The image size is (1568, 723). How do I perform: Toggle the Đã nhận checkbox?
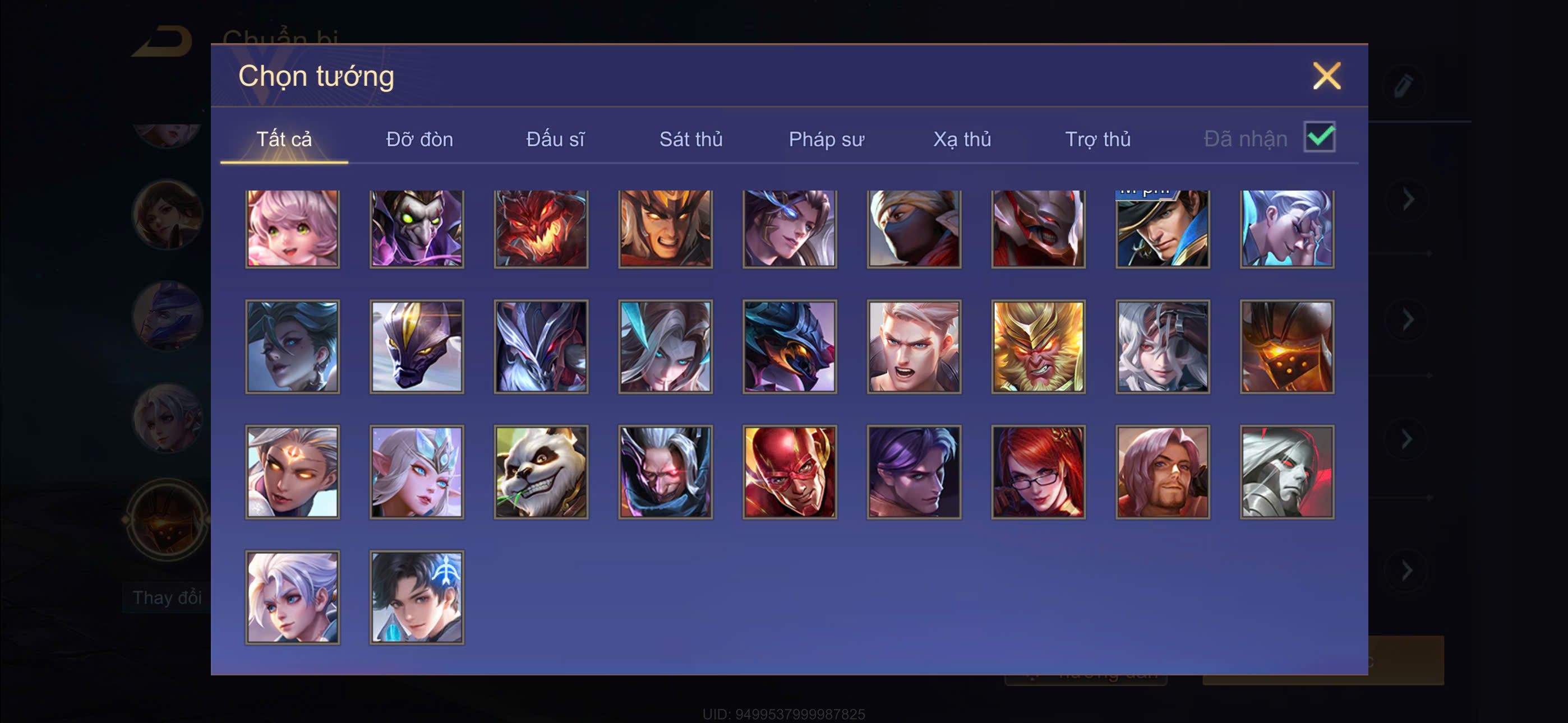[1319, 137]
